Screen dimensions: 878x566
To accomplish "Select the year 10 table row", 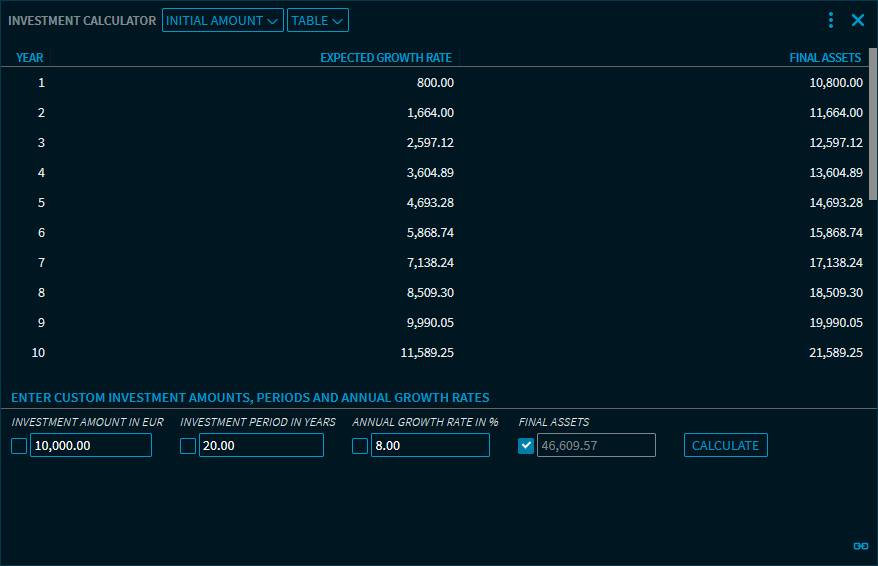I will click(x=438, y=353).
